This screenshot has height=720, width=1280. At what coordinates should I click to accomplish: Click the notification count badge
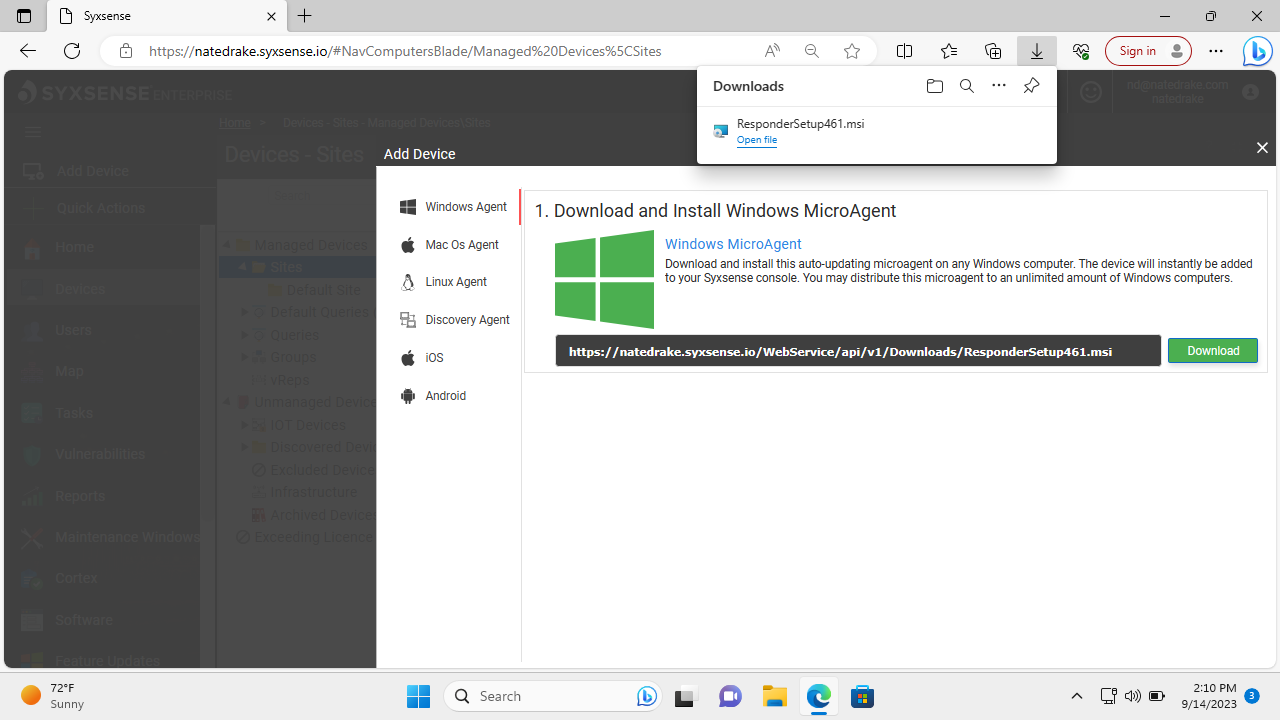(x=1251, y=695)
